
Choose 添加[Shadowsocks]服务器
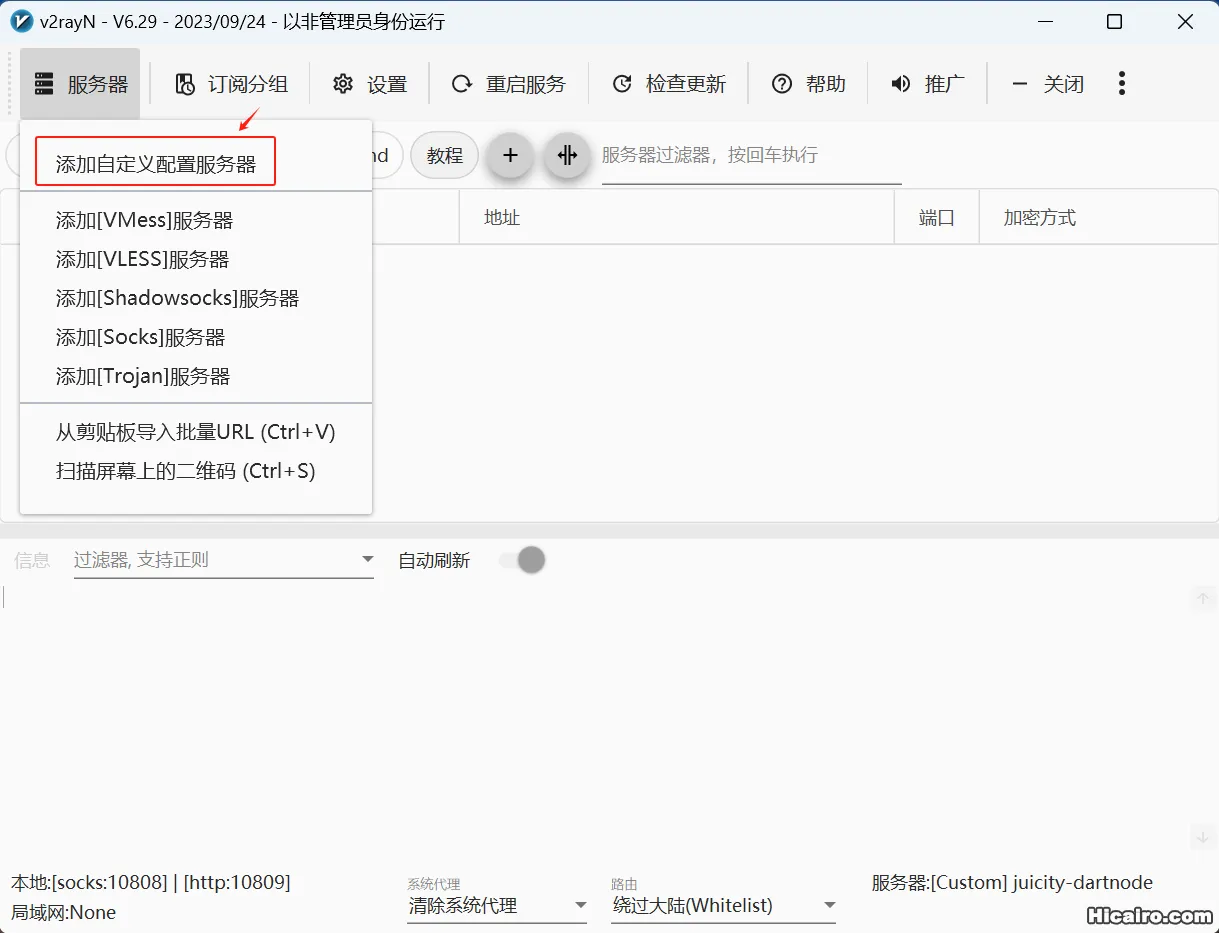click(196, 298)
